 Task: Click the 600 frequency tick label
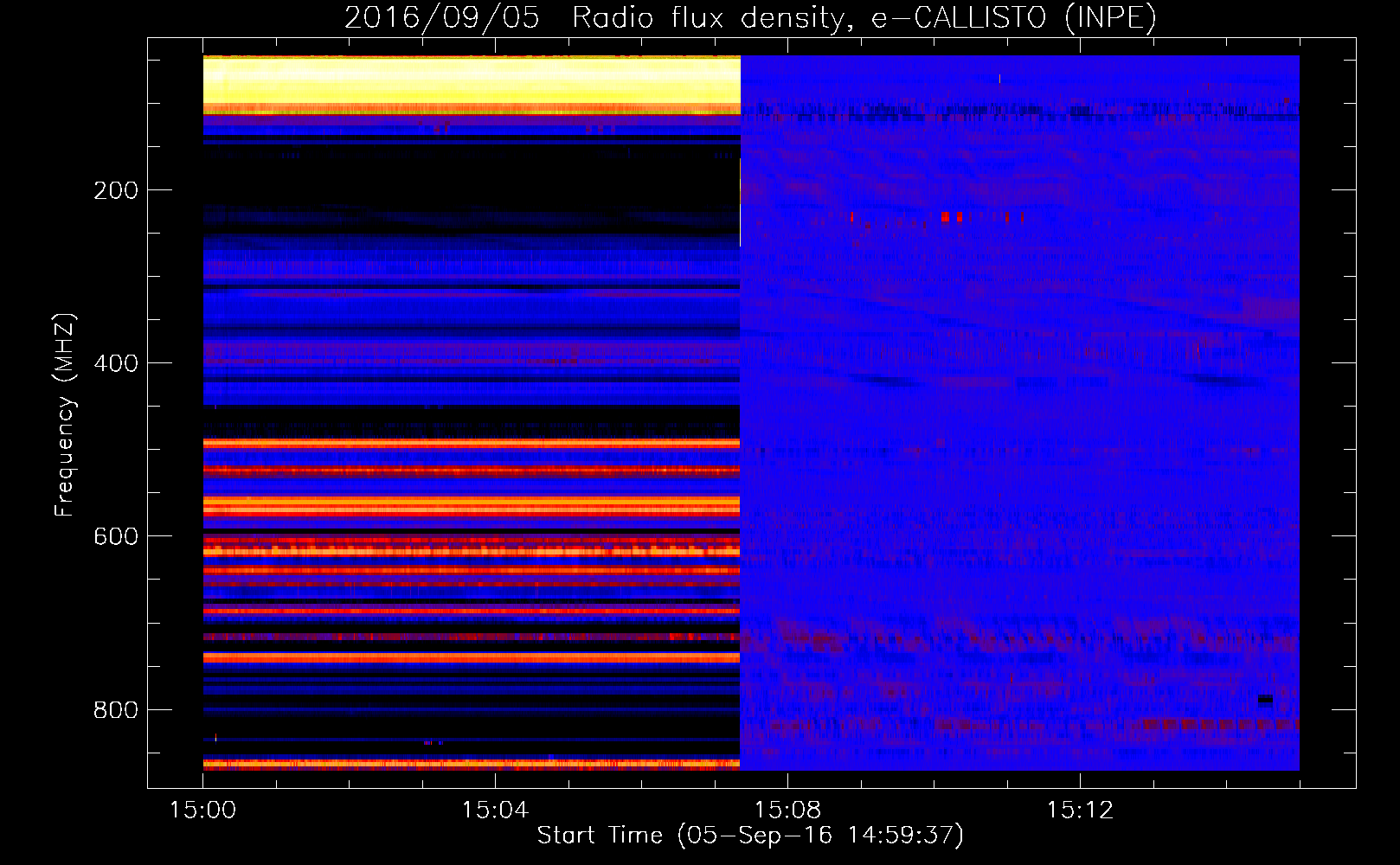(116, 536)
